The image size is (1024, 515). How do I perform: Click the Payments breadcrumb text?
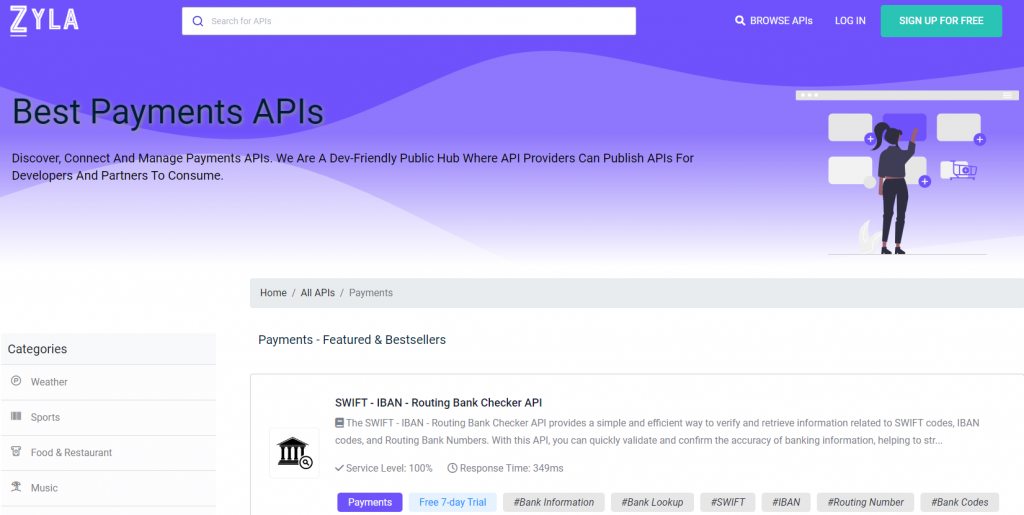pos(371,293)
